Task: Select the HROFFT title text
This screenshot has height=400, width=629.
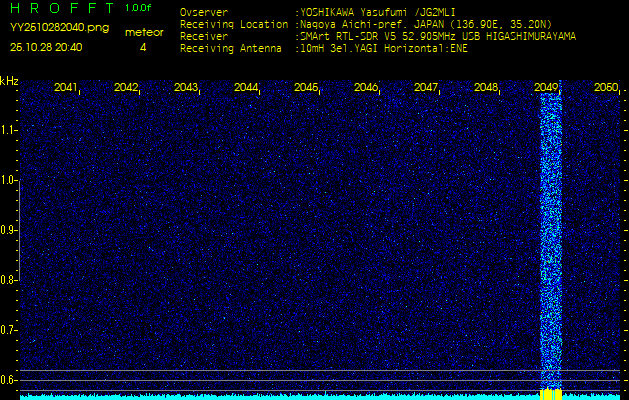Action: [x=62, y=8]
